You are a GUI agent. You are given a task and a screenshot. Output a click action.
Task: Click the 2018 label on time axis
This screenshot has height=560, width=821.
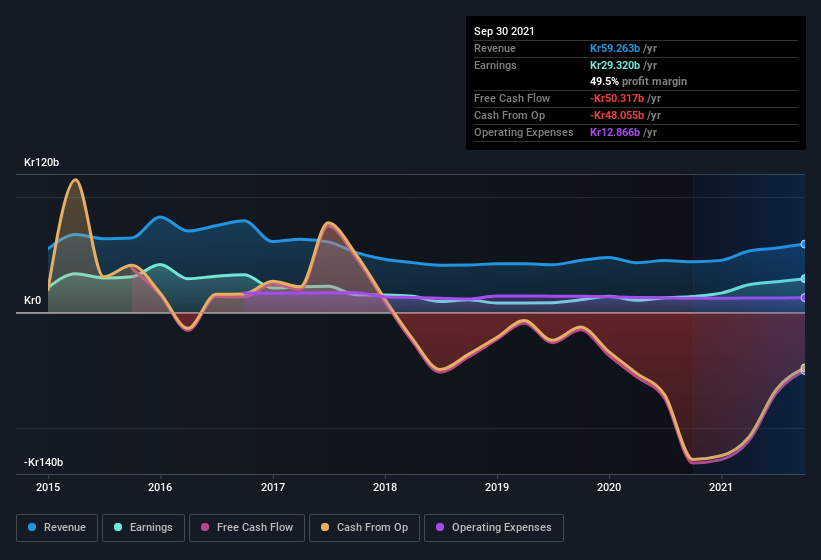click(385, 488)
